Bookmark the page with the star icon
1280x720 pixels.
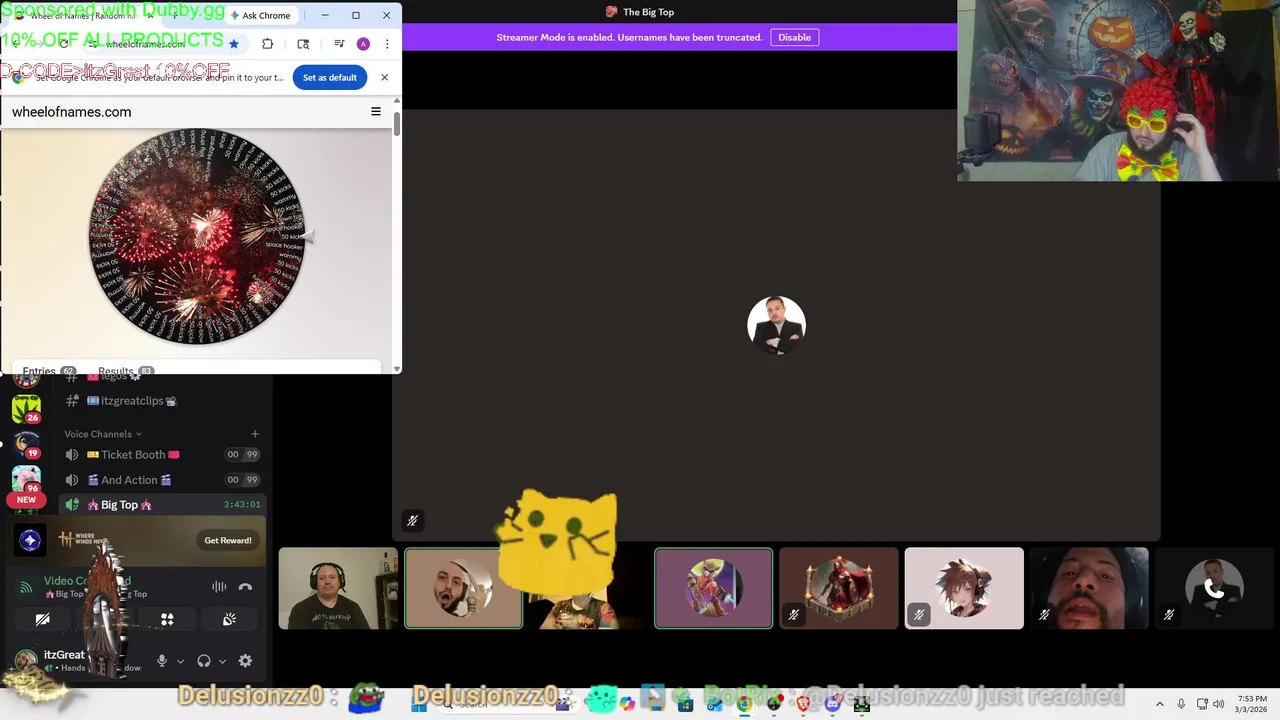(x=234, y=44)
